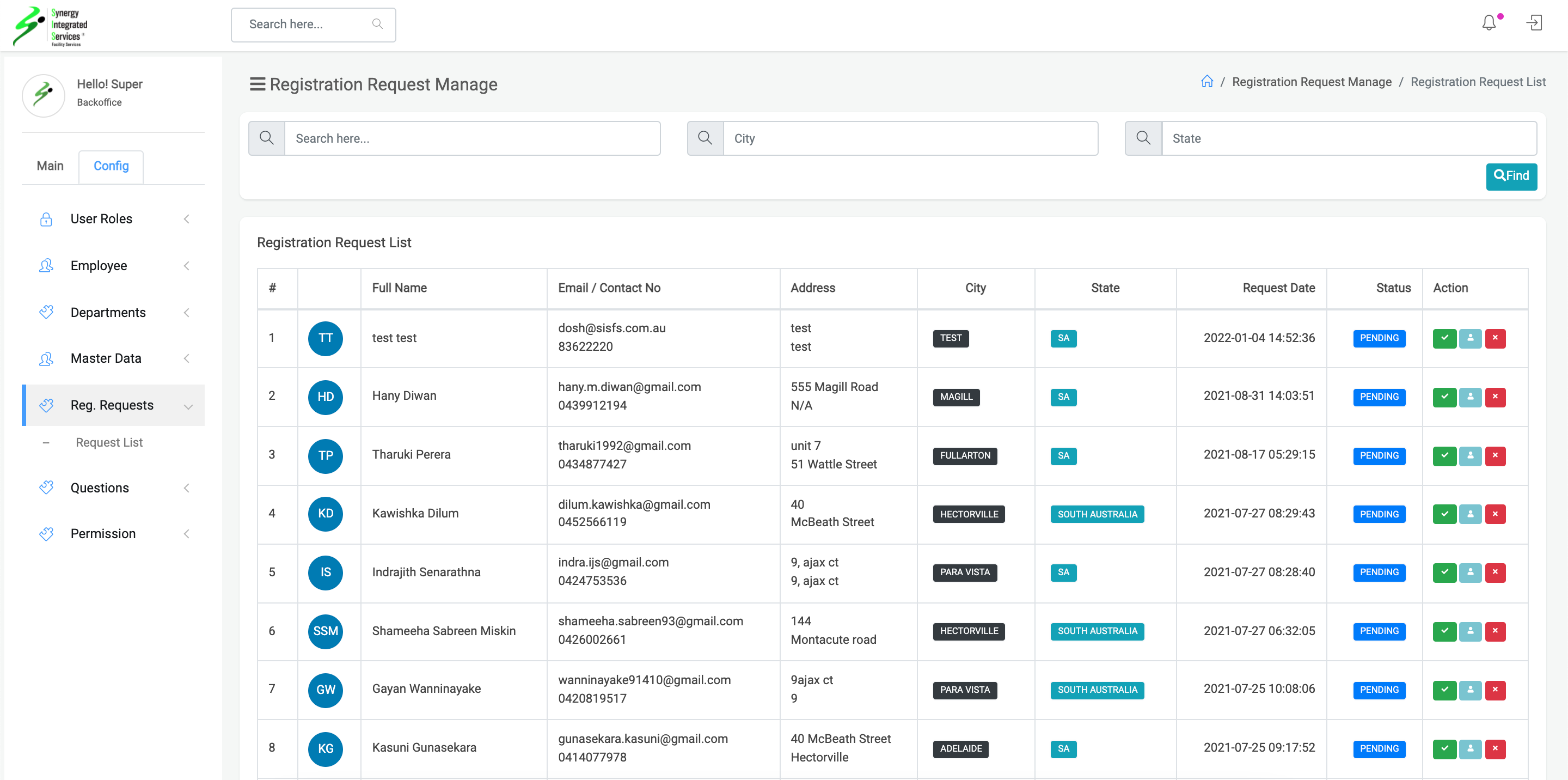The image size is (1568, 780).
Task: Click the State filter input field
Action: click(x=1348, y=139)
